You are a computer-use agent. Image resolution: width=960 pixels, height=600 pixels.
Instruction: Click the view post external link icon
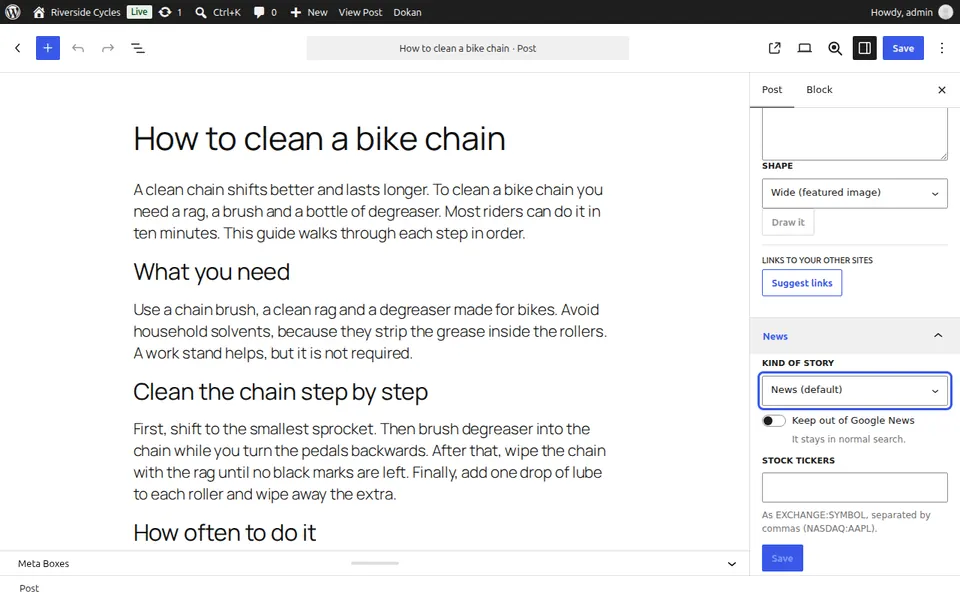click(x=774, y=48)
